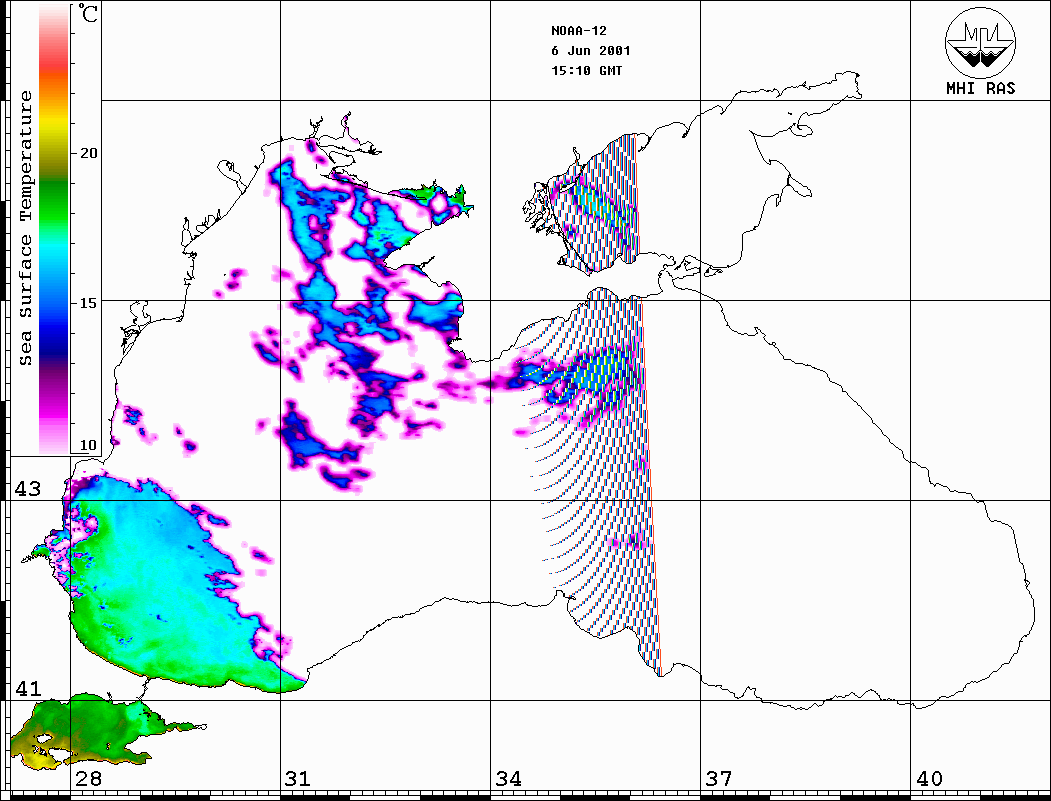This screenshot has height=801, width=1051.
Task: Click the "MHI RAS" caption text
Action: [x=981, y=88]
